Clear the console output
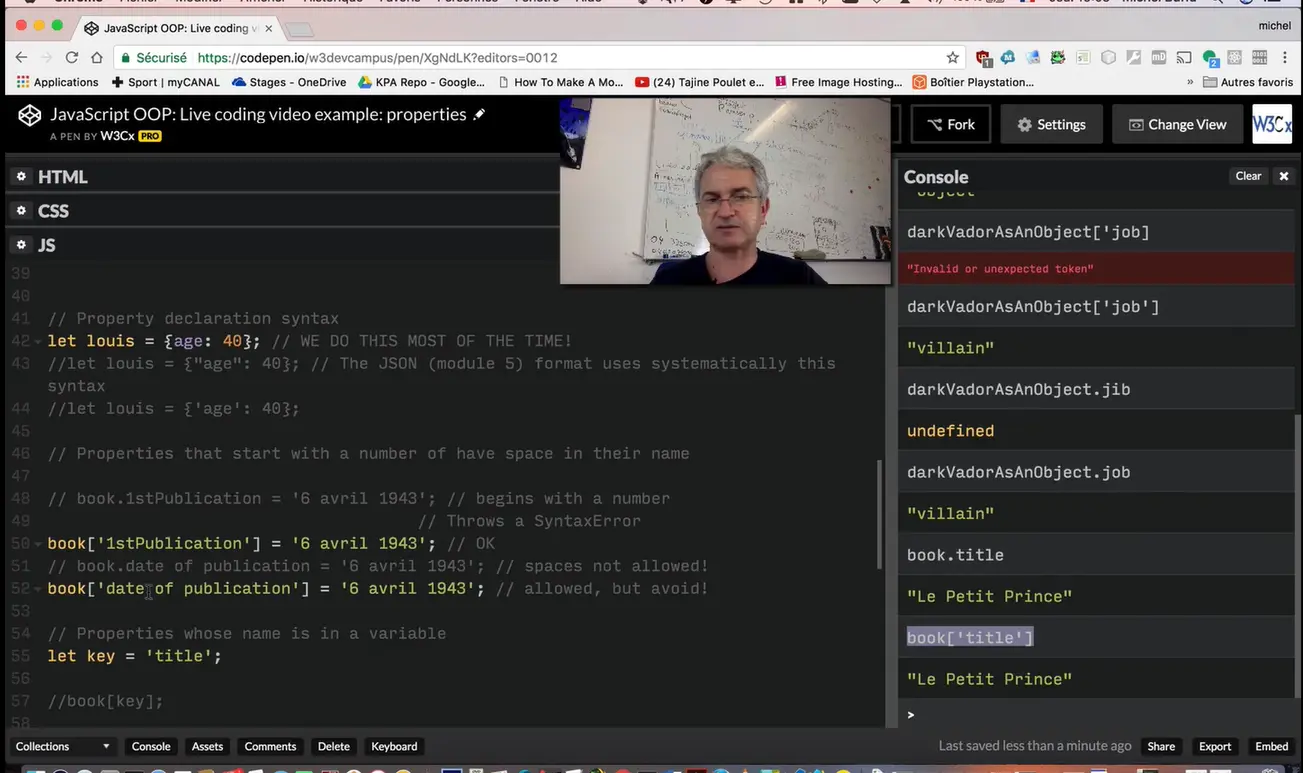This screenshot has height=773, width=1303. click(x=1248, y=176)
